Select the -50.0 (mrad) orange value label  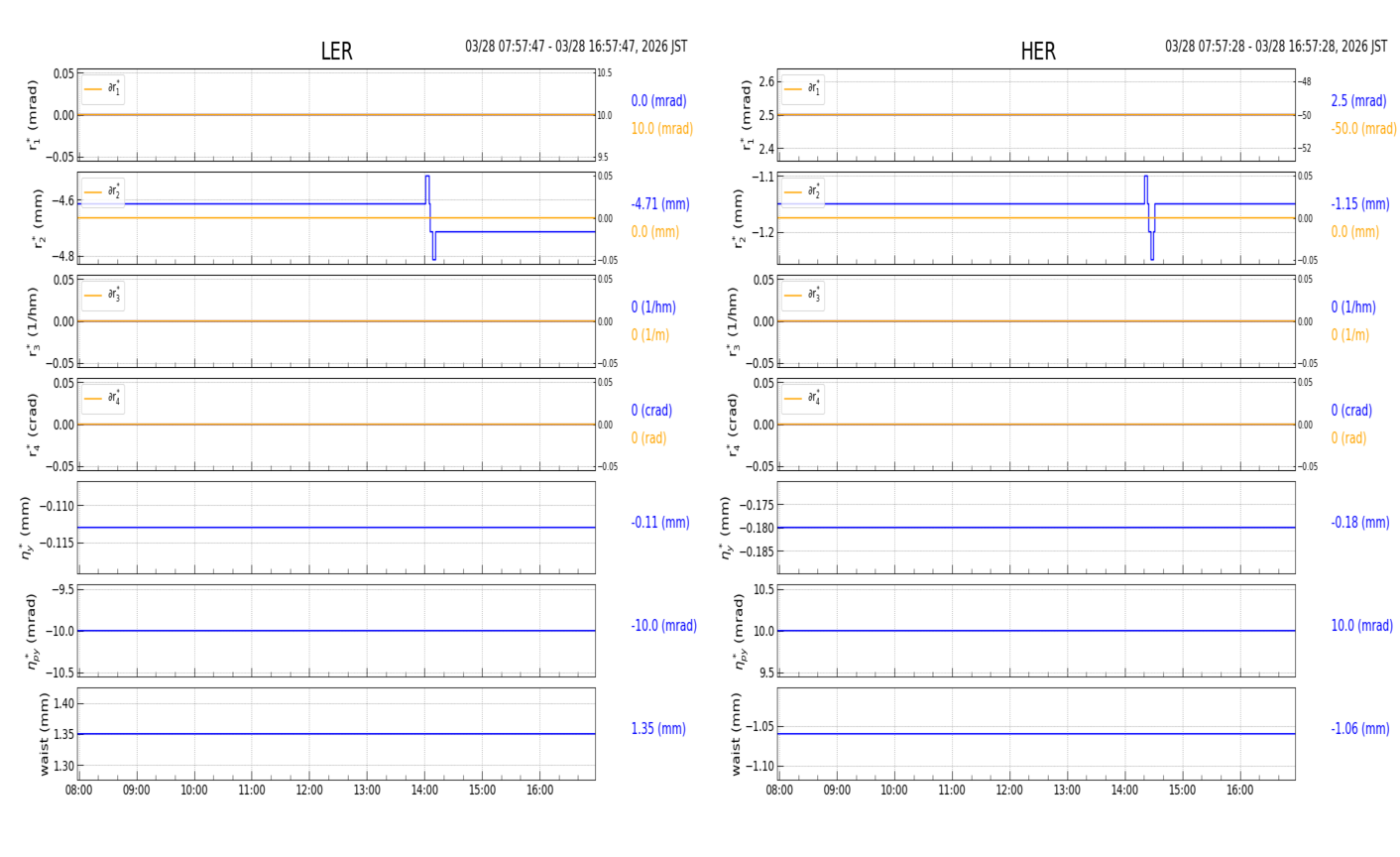pos(1363,129)
